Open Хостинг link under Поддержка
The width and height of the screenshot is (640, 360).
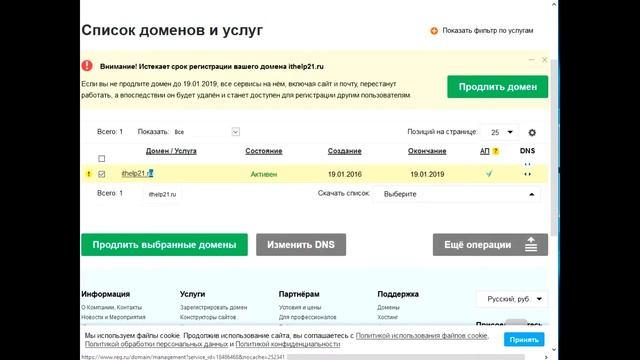point(387,317)
